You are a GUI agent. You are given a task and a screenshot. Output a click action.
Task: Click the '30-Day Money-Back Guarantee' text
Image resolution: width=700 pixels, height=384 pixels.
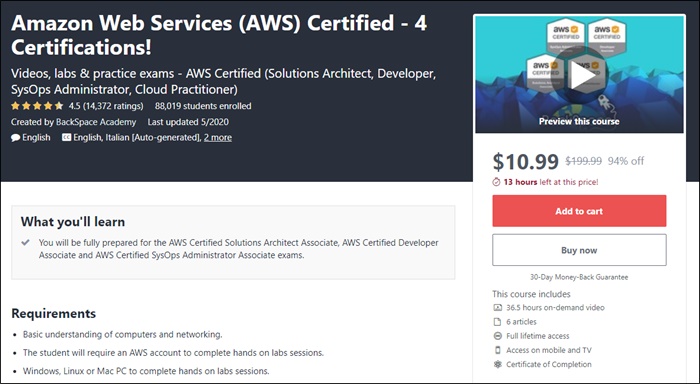579,277
